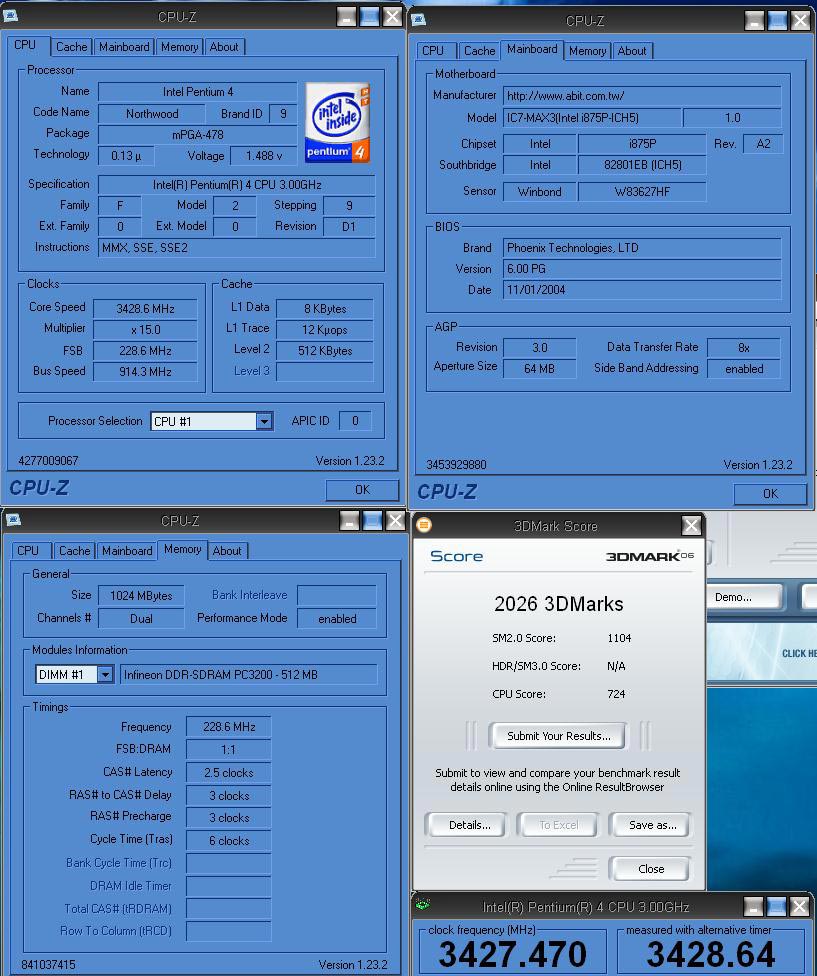Click the 2026 3DMarks score text

558,604
